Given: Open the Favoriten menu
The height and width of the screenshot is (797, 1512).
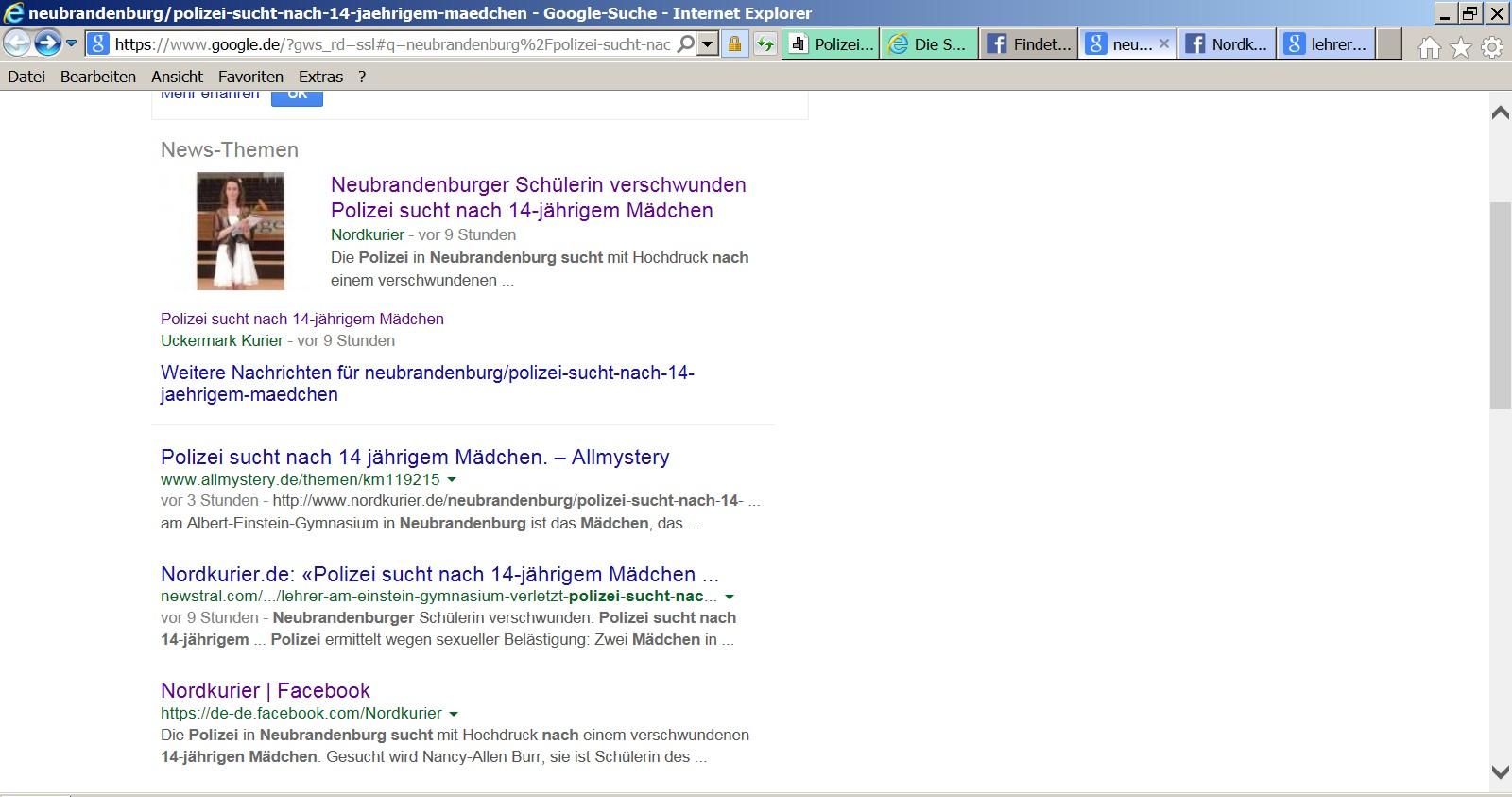Looking at the screenshot, I should [250, 77].
